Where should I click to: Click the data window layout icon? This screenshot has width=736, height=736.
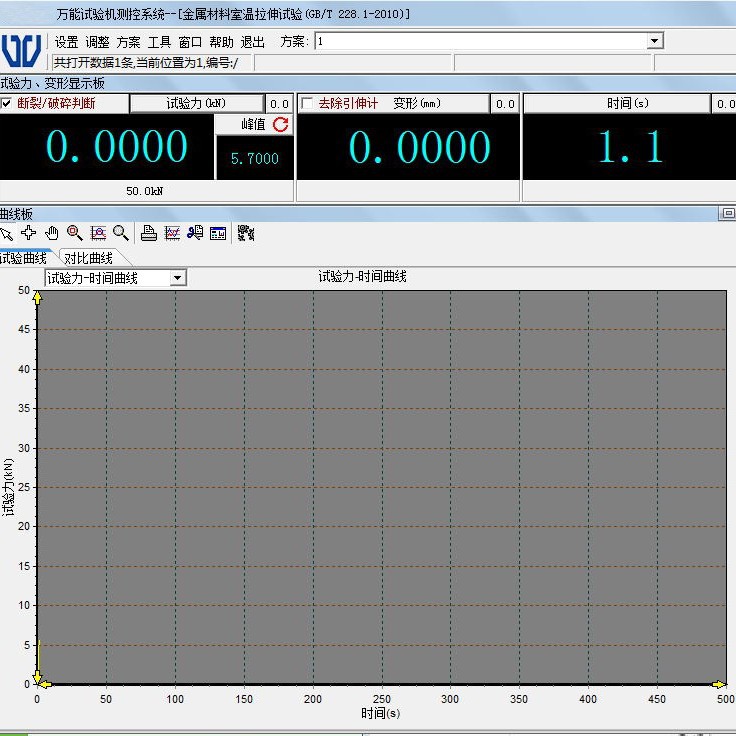pyautogui.click(x=218, y=233)
